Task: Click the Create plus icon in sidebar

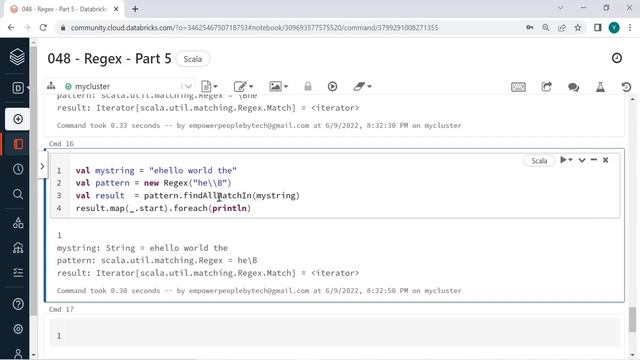Action: pyautogui.click(x=18, y=119)
